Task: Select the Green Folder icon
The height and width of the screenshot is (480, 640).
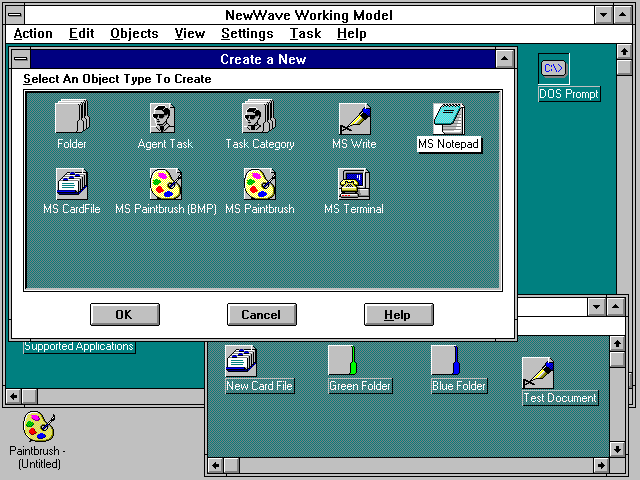Action: 344,361
